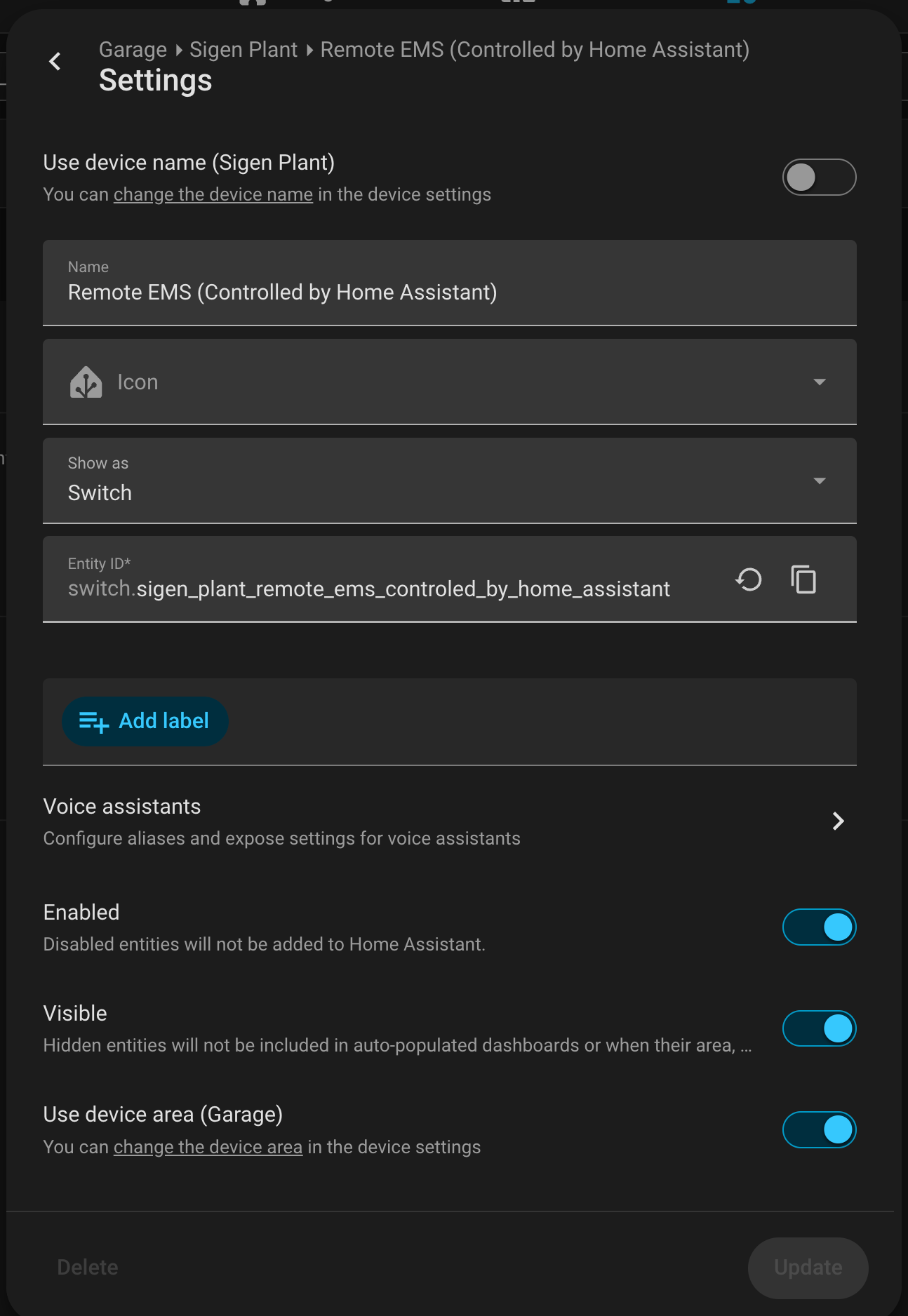The width and height of the screenshot is (908, 1316).
Task: Turn off the Enabled switch
Action: pos(819,928)
